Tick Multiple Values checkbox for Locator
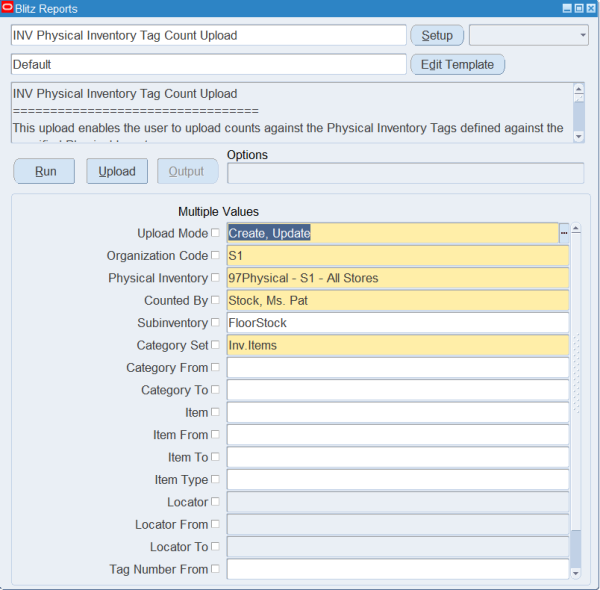This screenshot has width=600, height=590. click(x=215, y=501)
